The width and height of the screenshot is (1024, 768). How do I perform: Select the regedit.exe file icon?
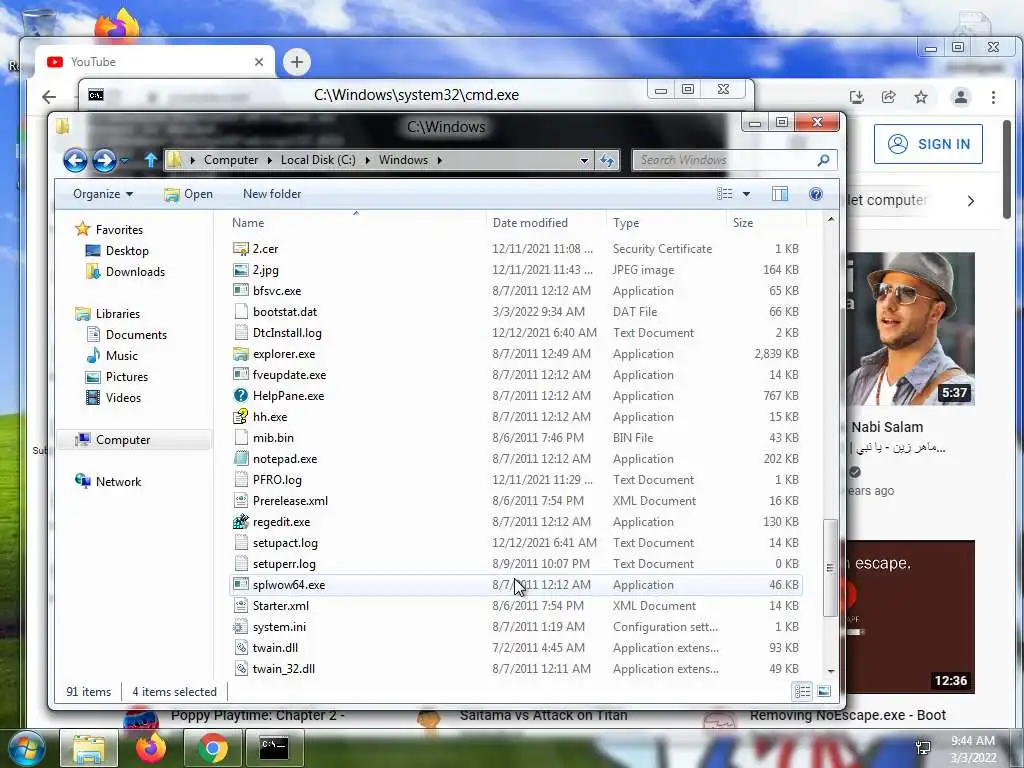[241, 522]
